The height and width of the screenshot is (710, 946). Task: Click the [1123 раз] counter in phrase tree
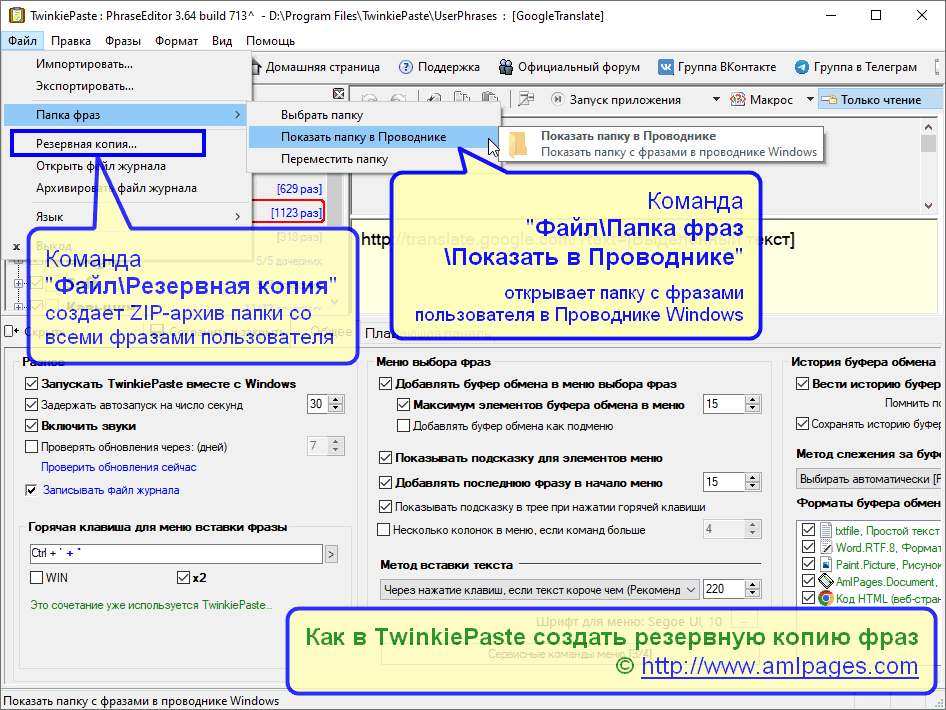tap(296, 212)
